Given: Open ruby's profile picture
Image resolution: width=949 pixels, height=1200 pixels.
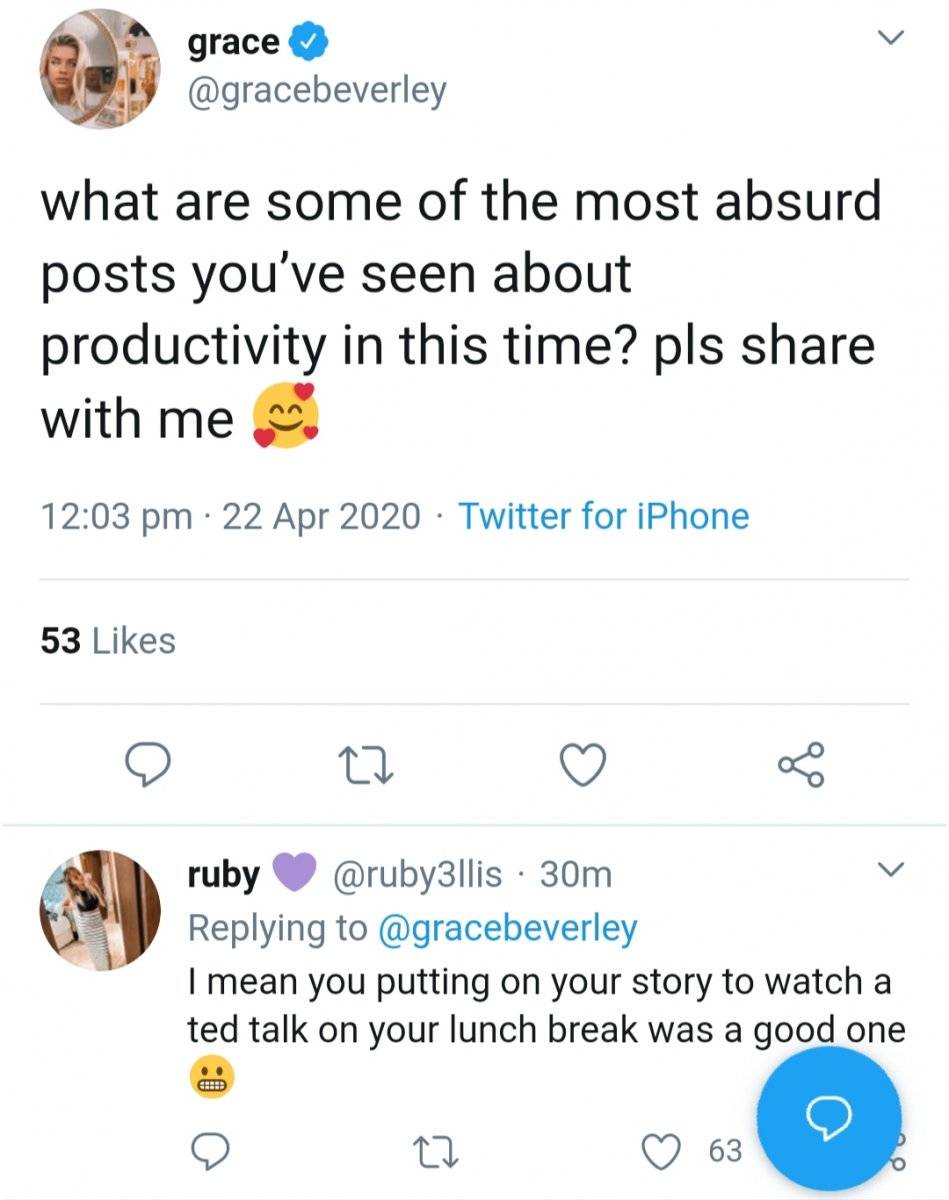Looking at the screenshot, I should pyautogui.click(x=99, y=910).
